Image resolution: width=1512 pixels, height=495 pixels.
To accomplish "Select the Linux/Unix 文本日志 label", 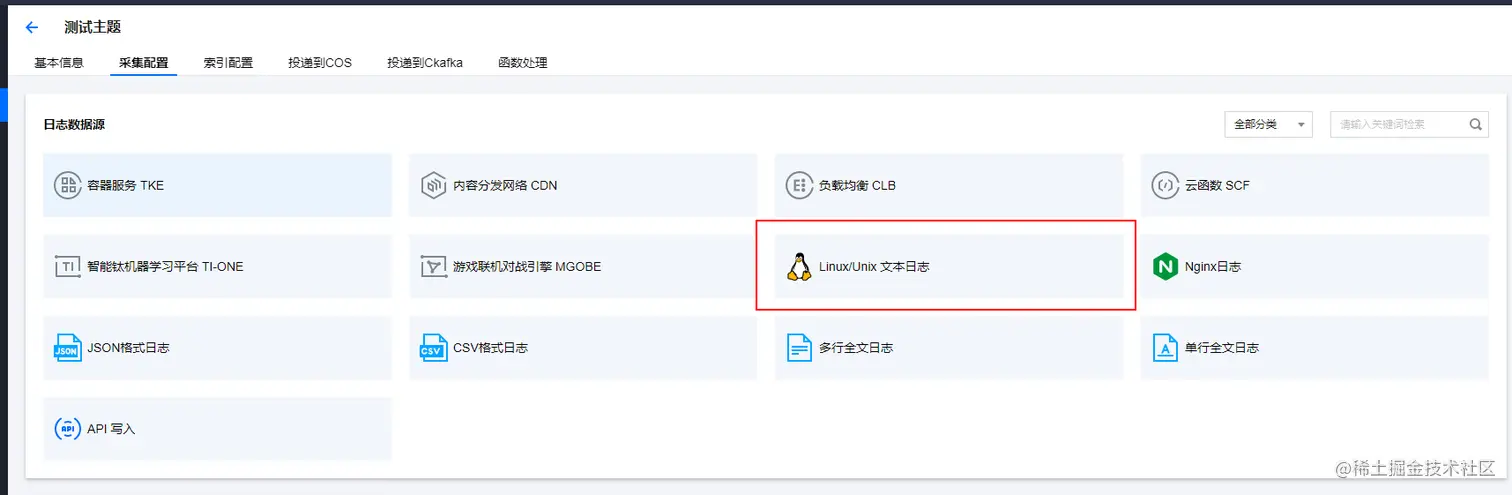I will click(874, 267).
